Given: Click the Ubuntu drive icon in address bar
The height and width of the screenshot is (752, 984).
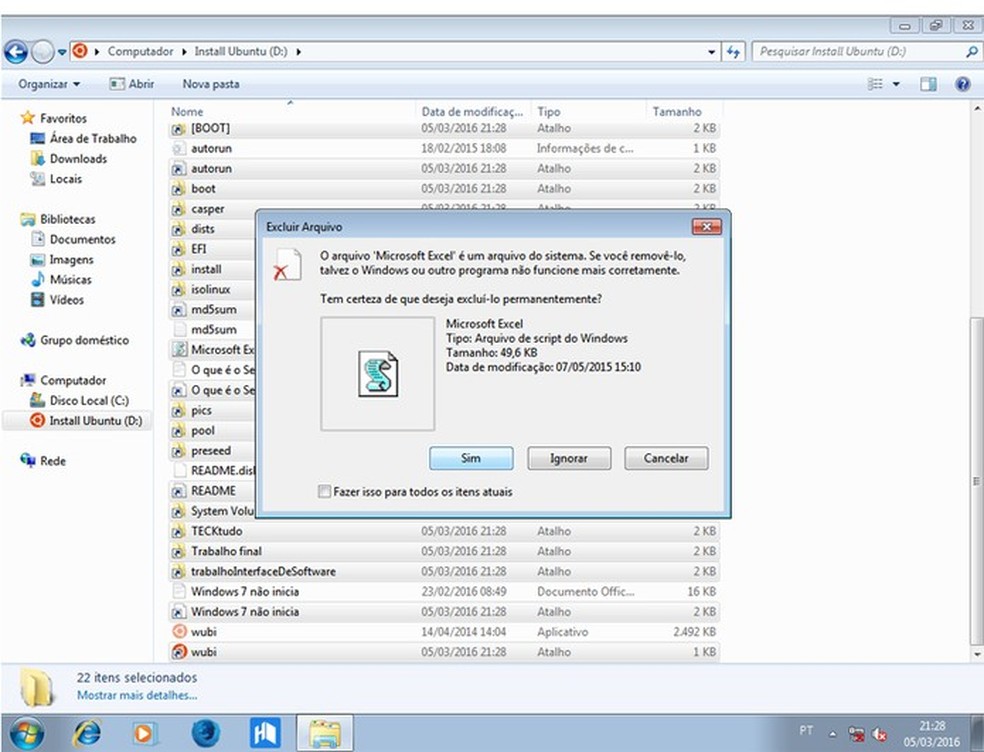Looking at the screenshot, I should click(80, 51).
